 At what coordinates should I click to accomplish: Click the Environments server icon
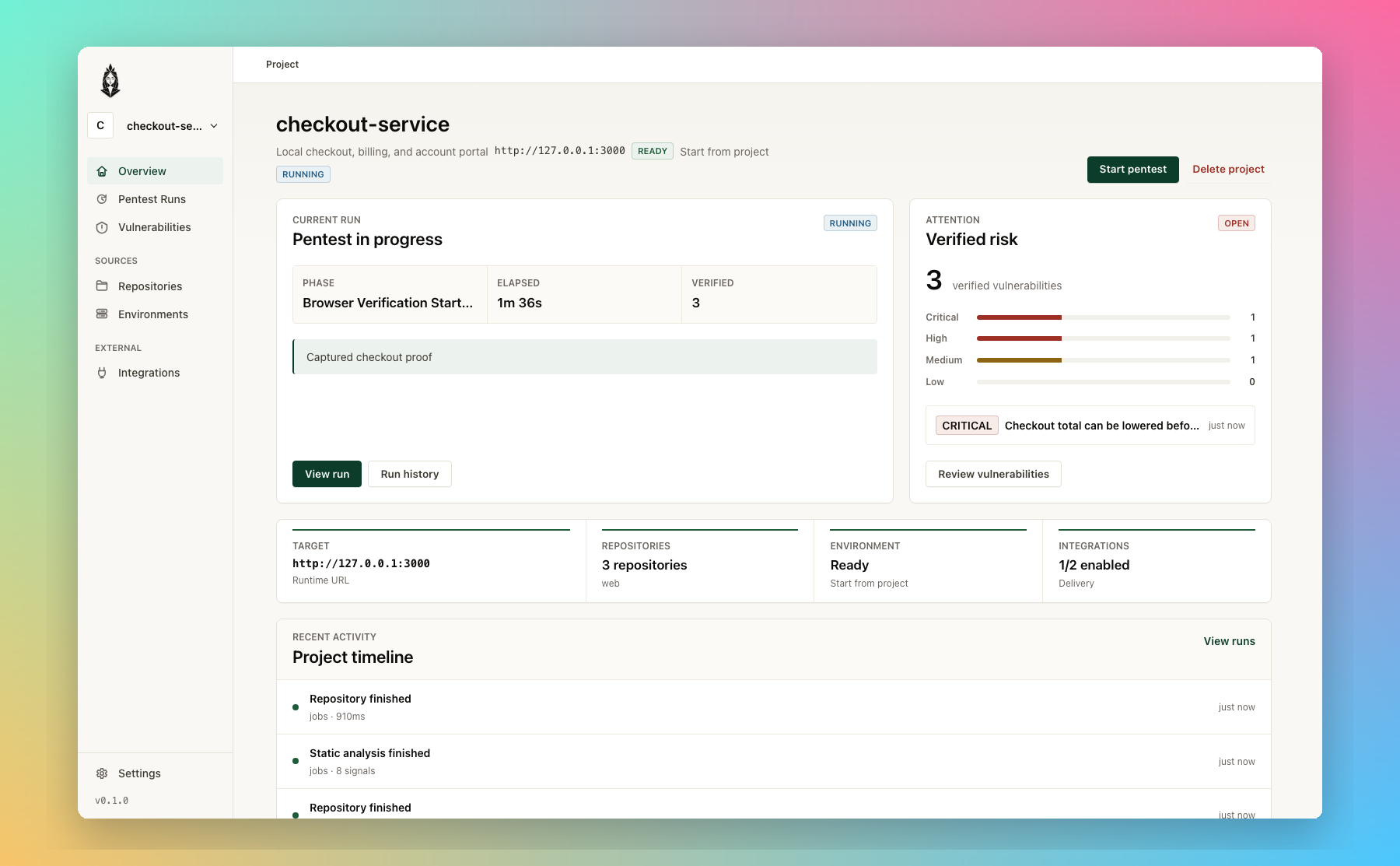click(102, 314)
